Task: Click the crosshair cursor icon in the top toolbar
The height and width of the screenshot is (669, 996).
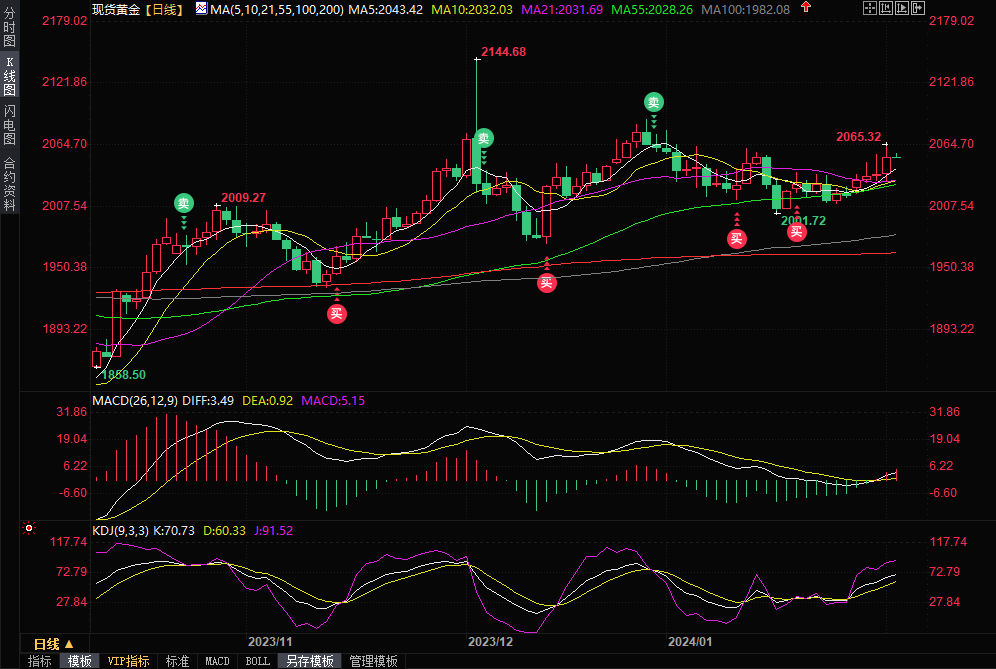Action: point(869,9)
